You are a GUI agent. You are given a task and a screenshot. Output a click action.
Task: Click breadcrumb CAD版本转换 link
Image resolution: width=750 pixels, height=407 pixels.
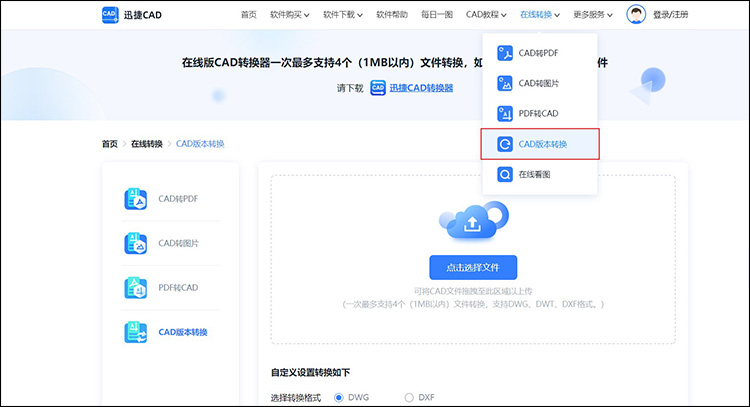click(200, 144)
